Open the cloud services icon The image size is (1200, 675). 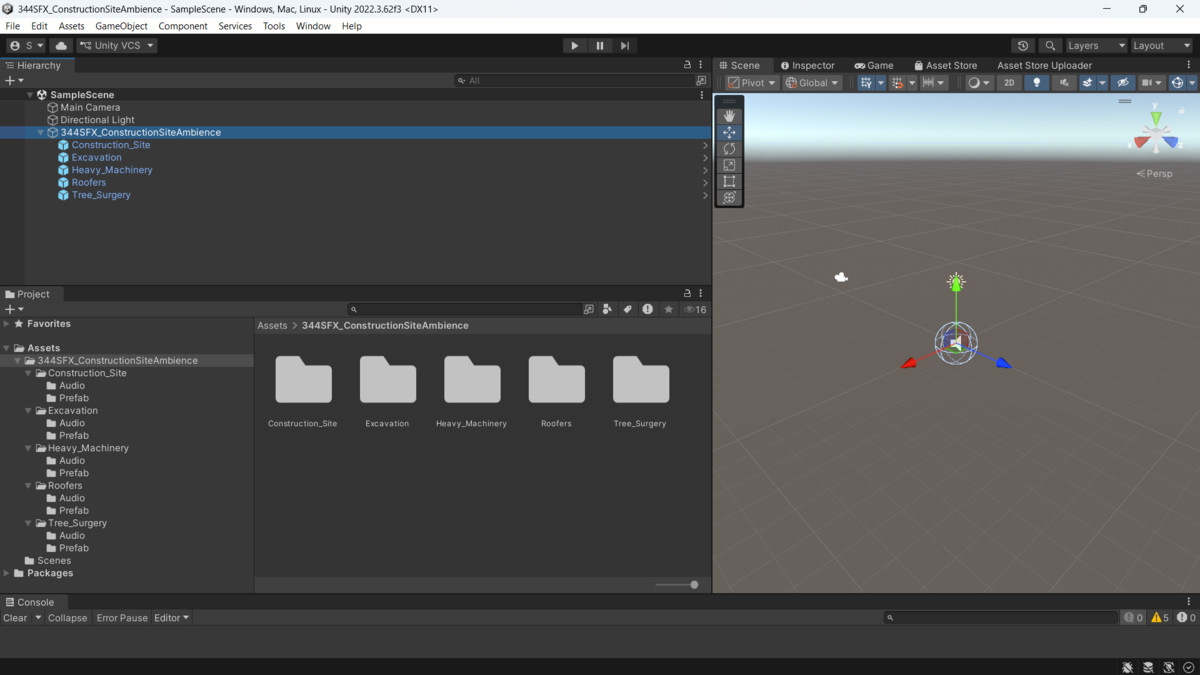click(x=61, y=45)
